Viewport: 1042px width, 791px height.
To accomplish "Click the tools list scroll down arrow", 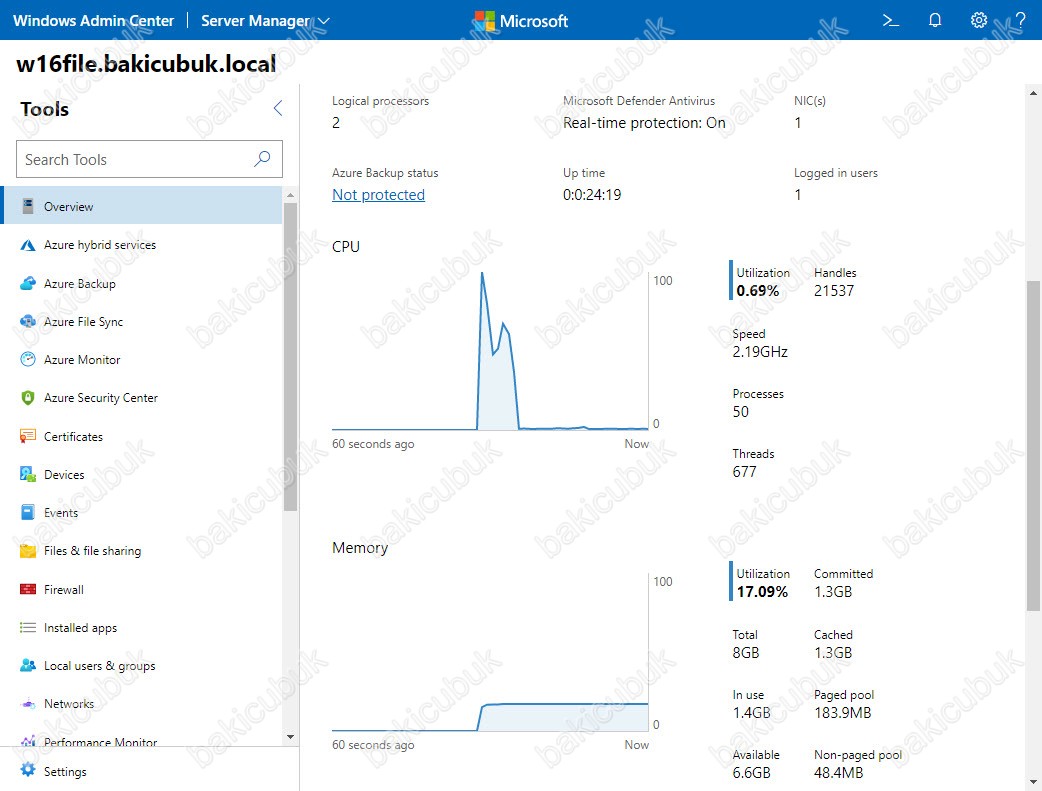I will (x=290, y=736).
